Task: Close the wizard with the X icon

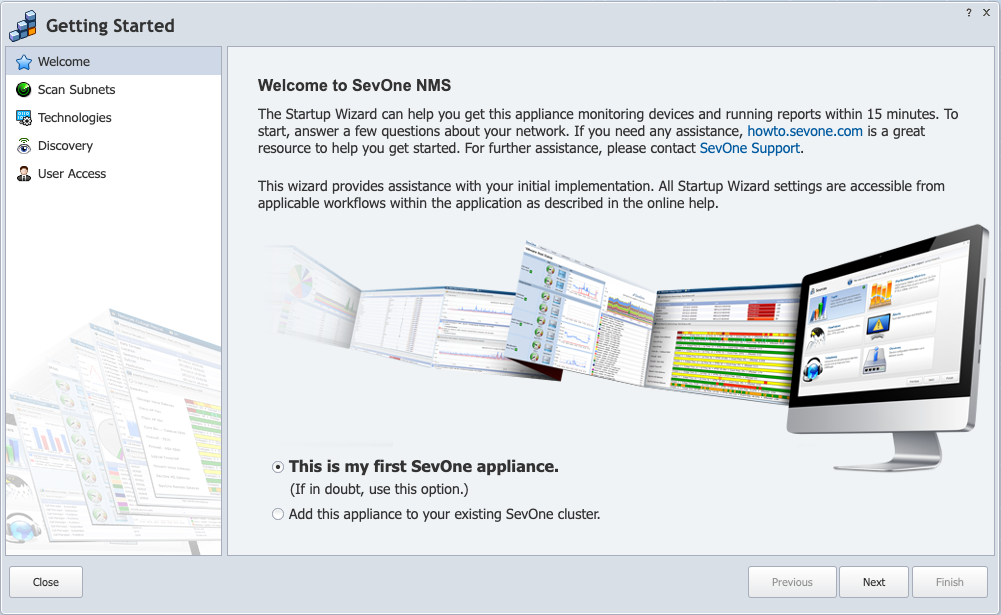Action: [986, 13]
